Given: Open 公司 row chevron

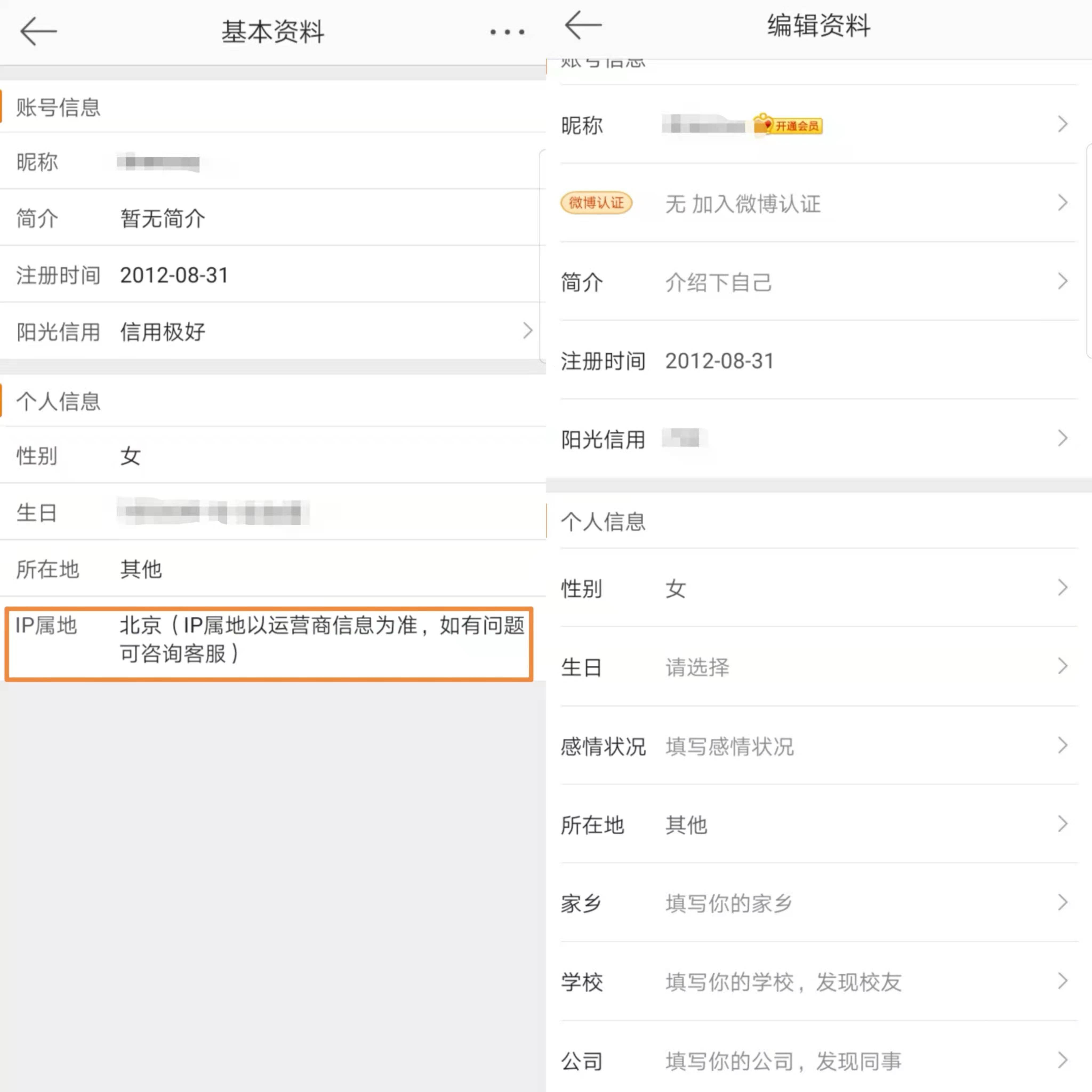Looking at the screenshot, I should tap(1063, 1061).
